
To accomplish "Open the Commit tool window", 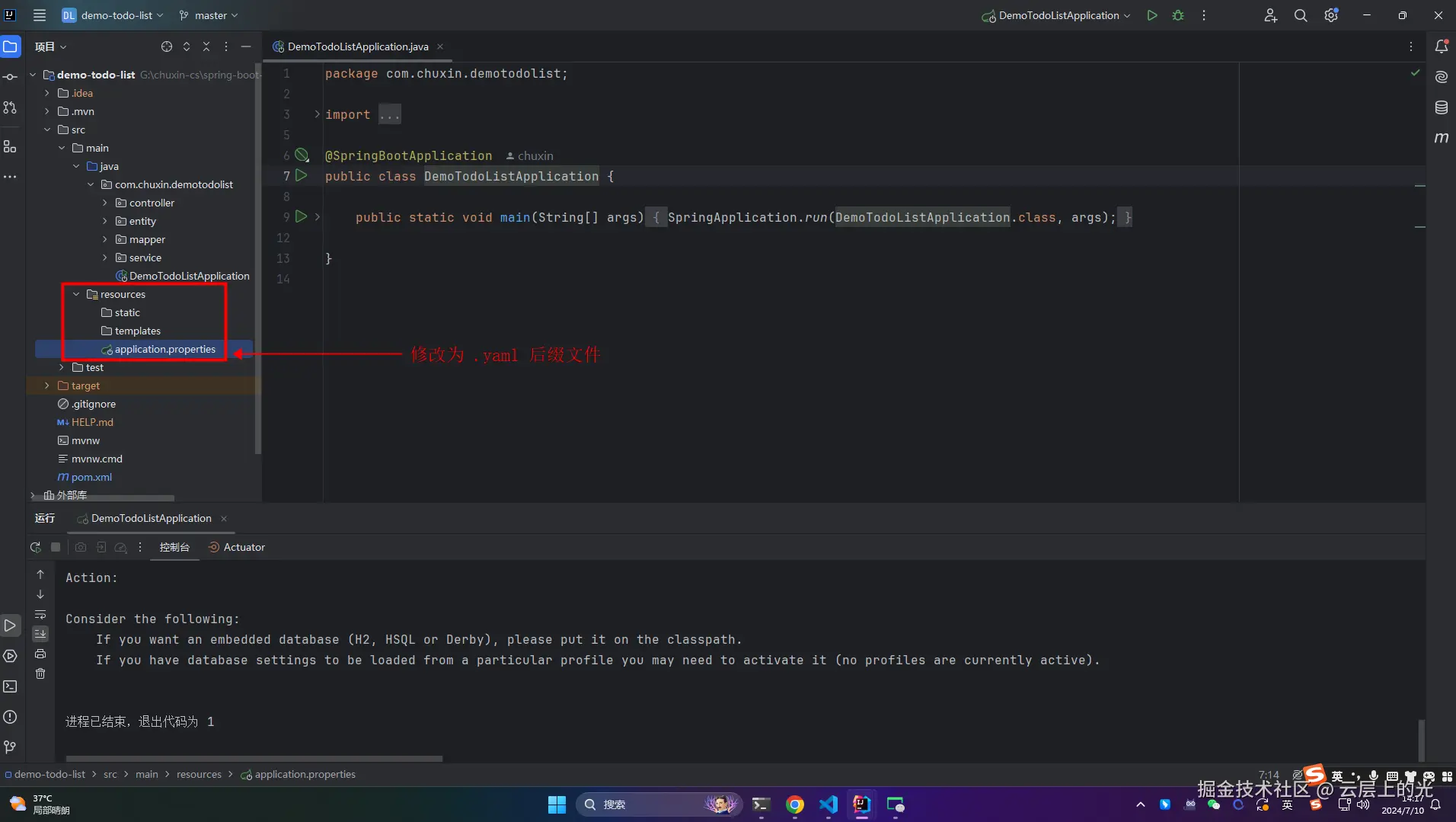I will tap(11, 77).
